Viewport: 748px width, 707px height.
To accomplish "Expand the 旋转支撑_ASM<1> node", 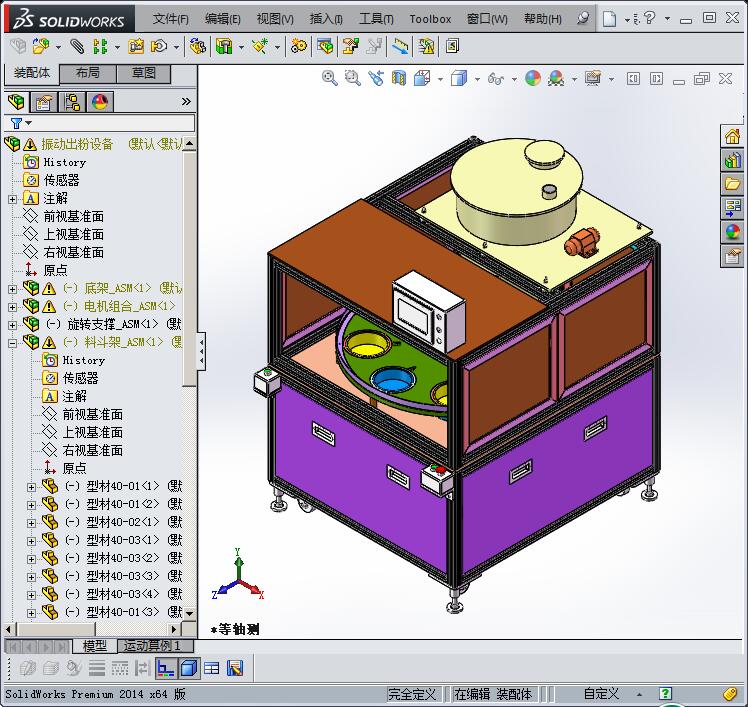I will pyautogui.click(x=12, y=325).
